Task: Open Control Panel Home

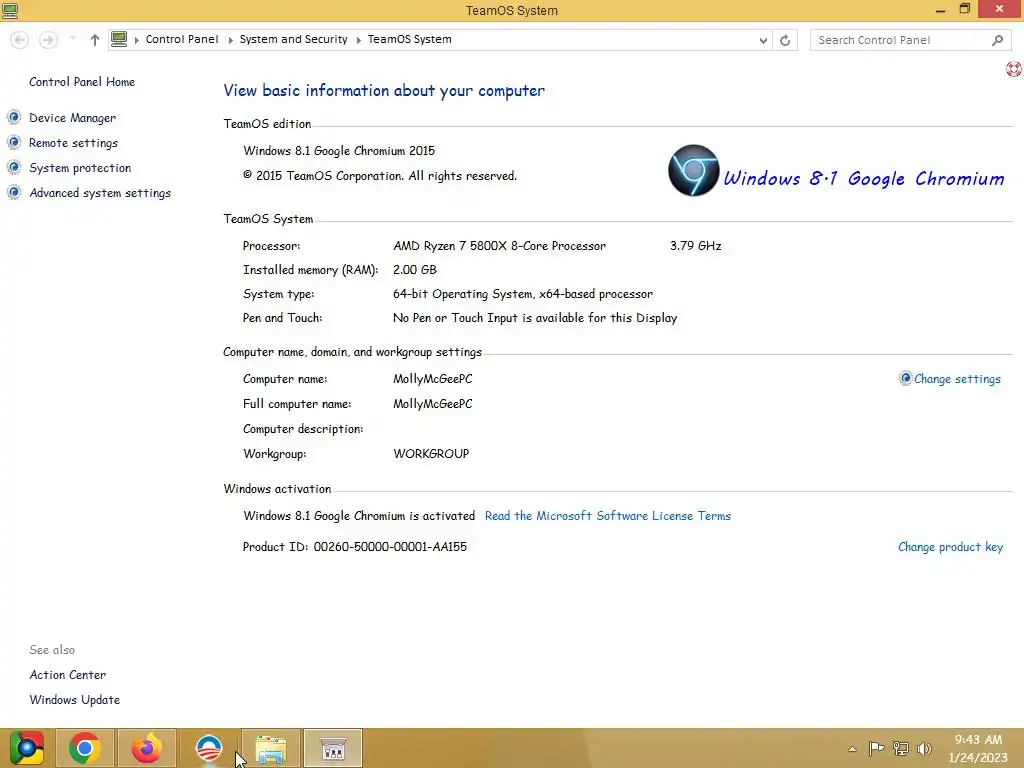Action: click(82, 82)
